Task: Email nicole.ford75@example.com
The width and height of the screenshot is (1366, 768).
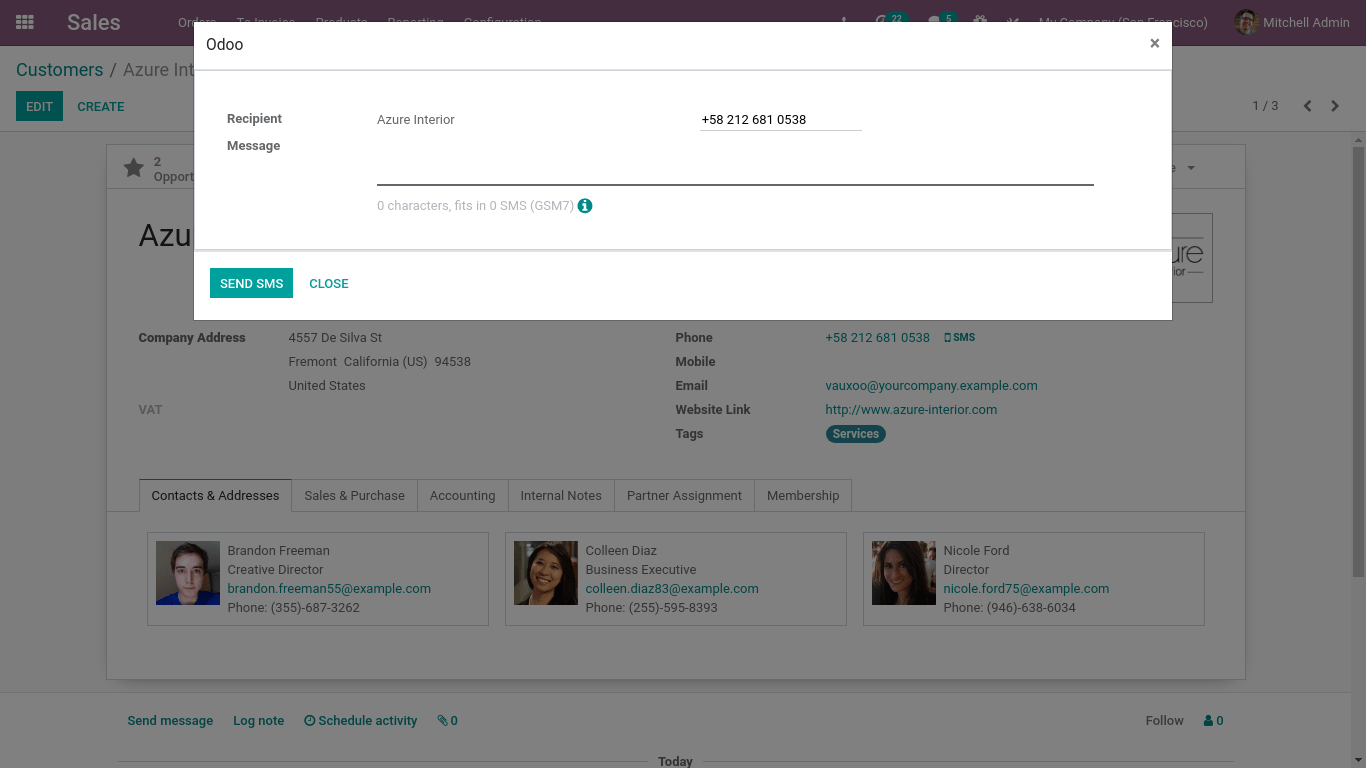Action: (x=1026, y=589)
